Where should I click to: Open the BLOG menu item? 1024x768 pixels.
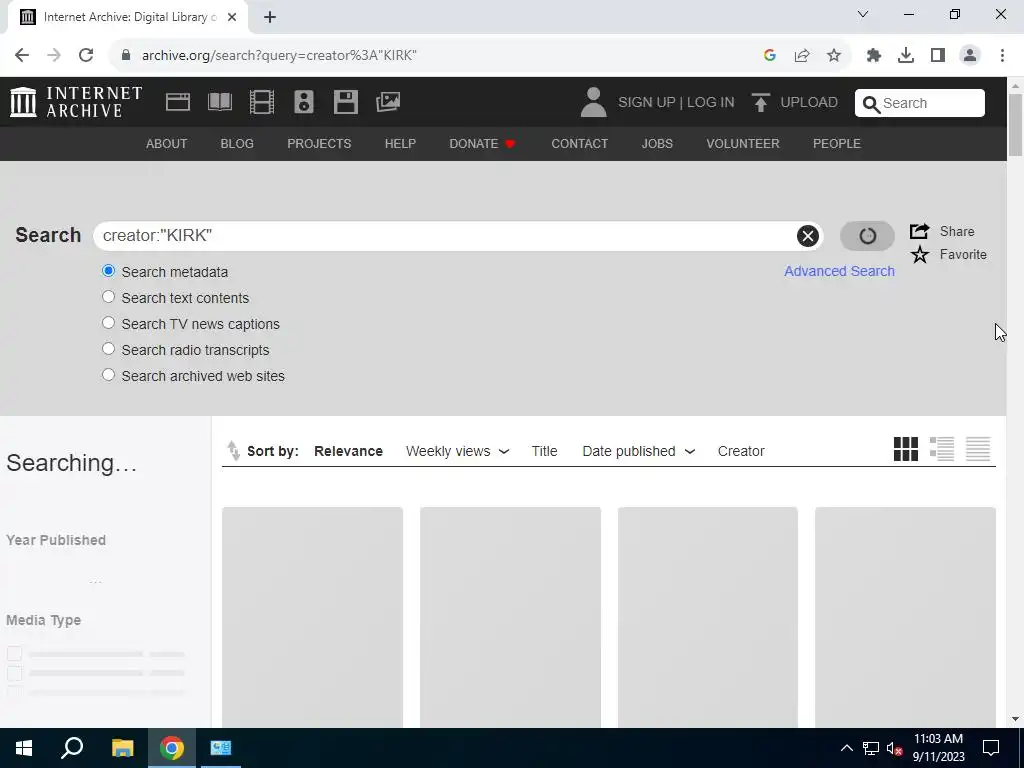click(x=237, y=144)
